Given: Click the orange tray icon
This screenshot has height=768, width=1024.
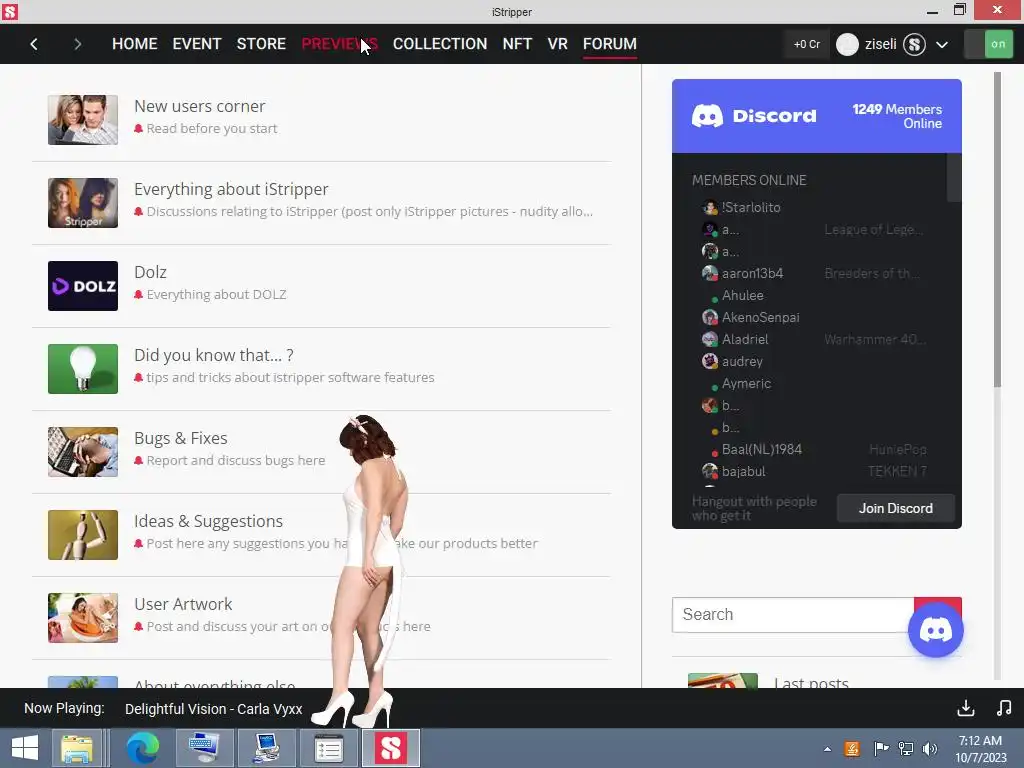Looking at the screenshot, I should [852, 749].
